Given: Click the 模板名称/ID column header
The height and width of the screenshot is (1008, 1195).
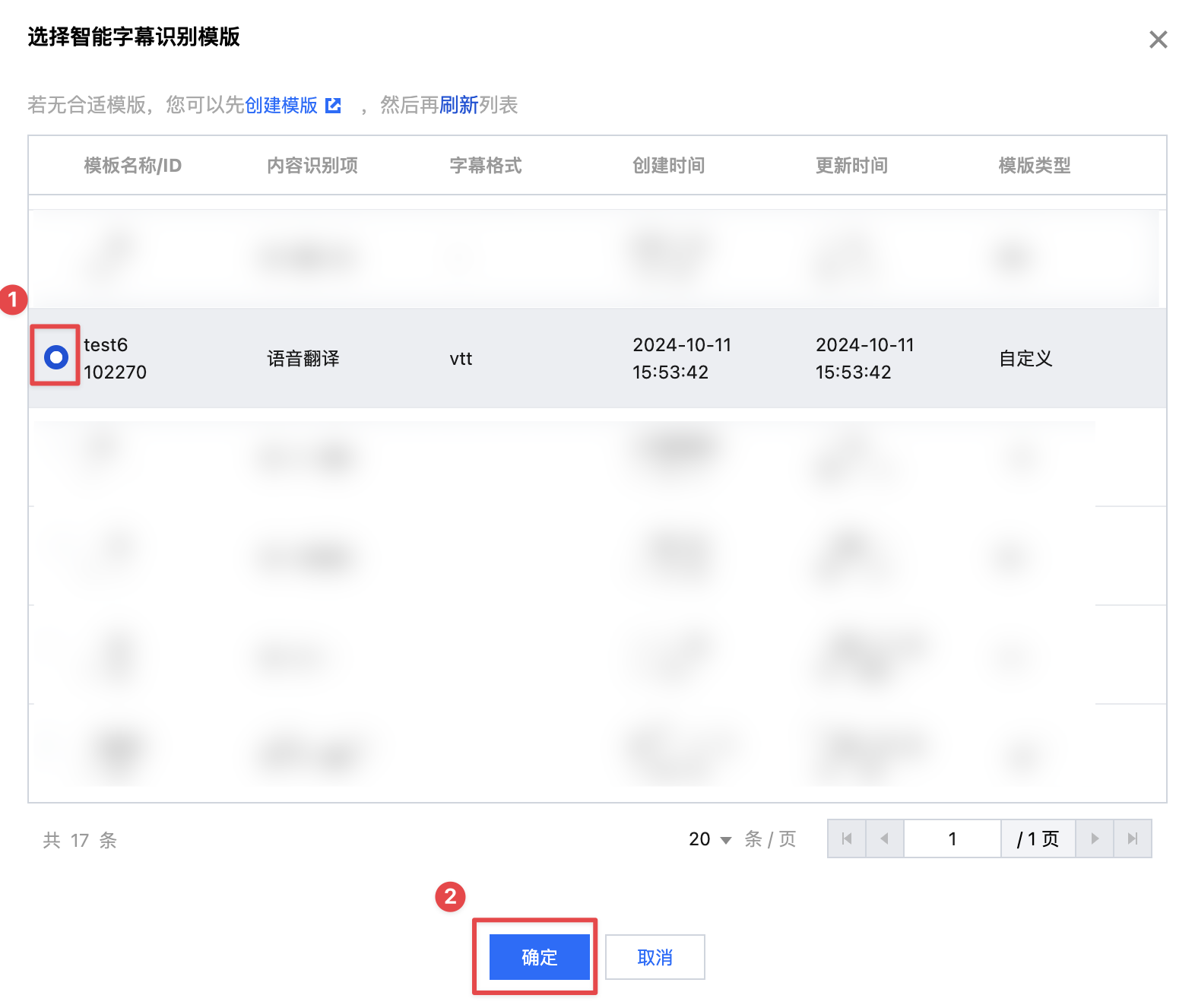Looking at the screenshot, I should pos(132,166).
